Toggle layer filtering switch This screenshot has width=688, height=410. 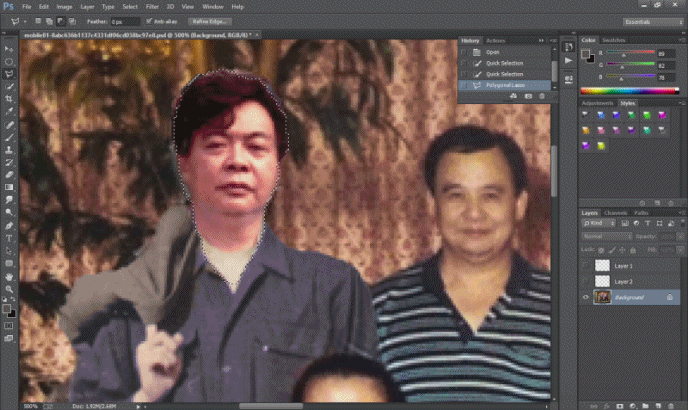[682, 223]
